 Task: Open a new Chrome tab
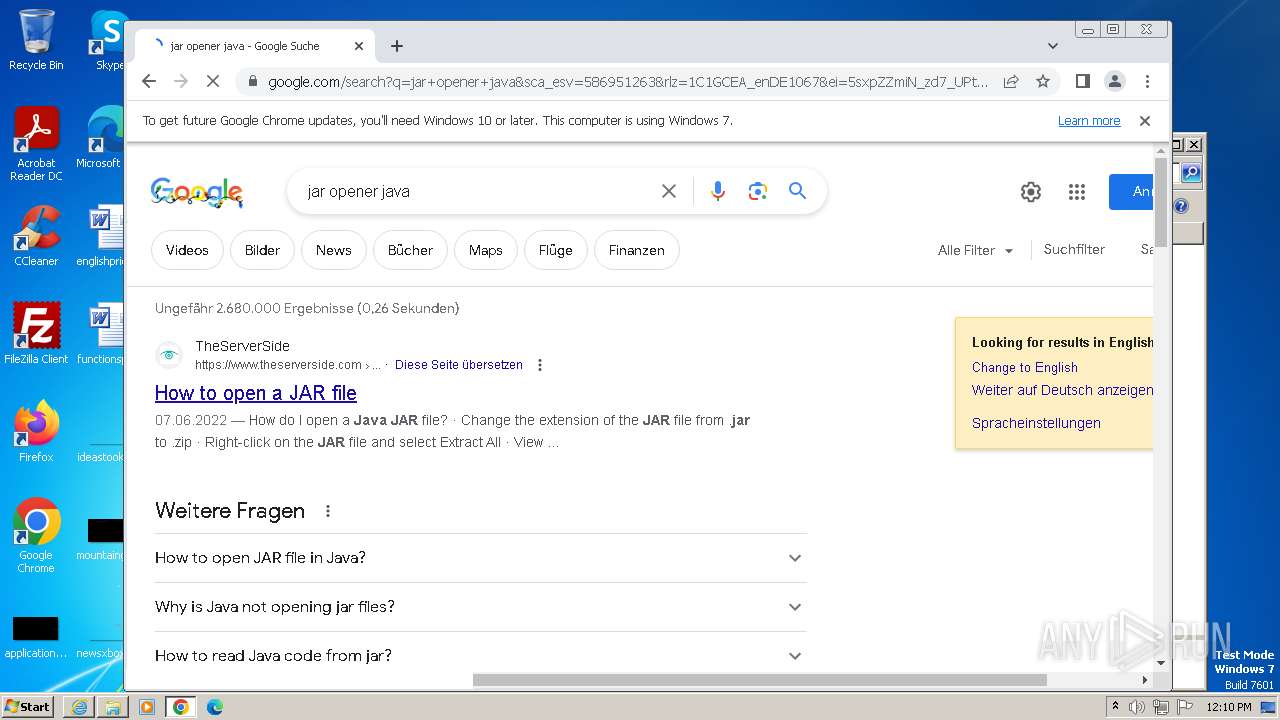pyautogui.click(x=397, y=46)
